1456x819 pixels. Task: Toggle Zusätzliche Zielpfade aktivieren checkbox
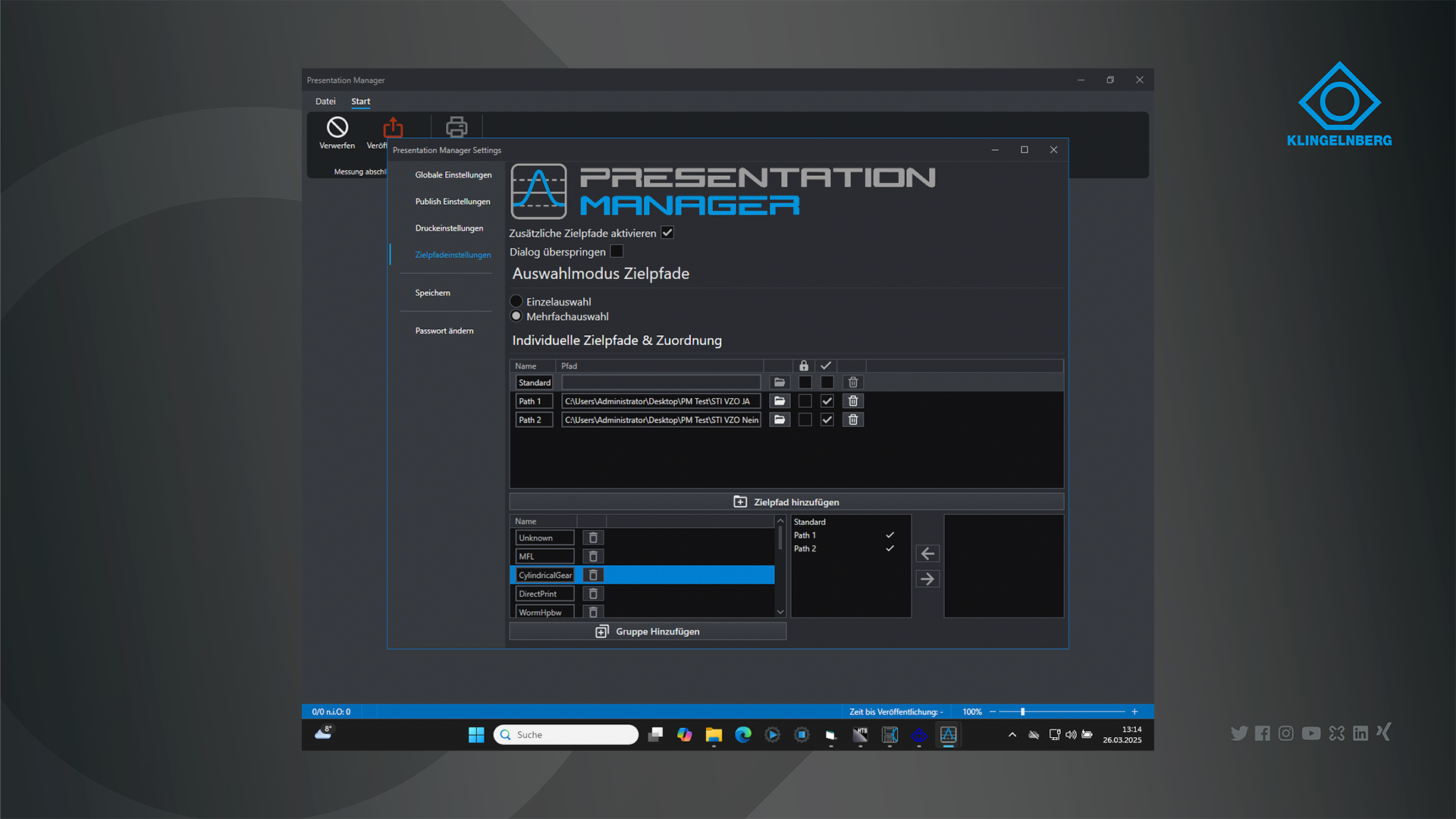pyautogui.click(x=667, y=233)
